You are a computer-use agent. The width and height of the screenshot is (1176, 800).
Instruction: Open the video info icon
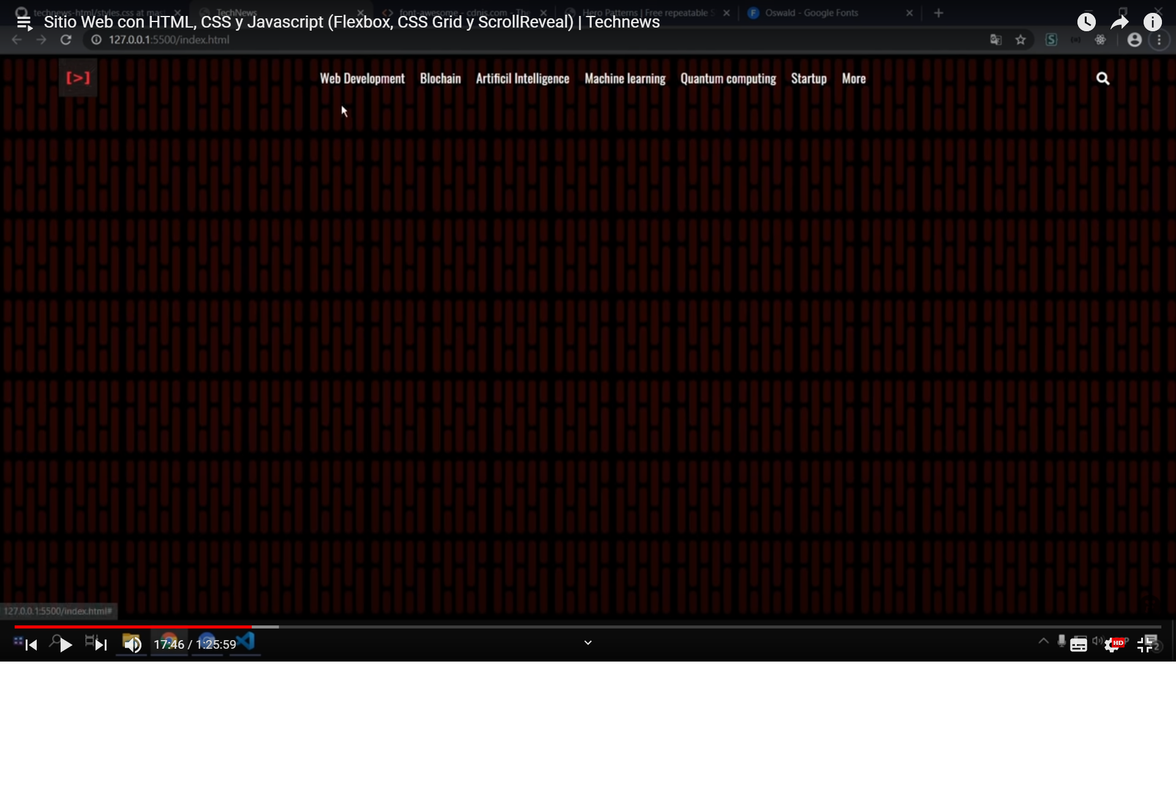[1152, 22]
